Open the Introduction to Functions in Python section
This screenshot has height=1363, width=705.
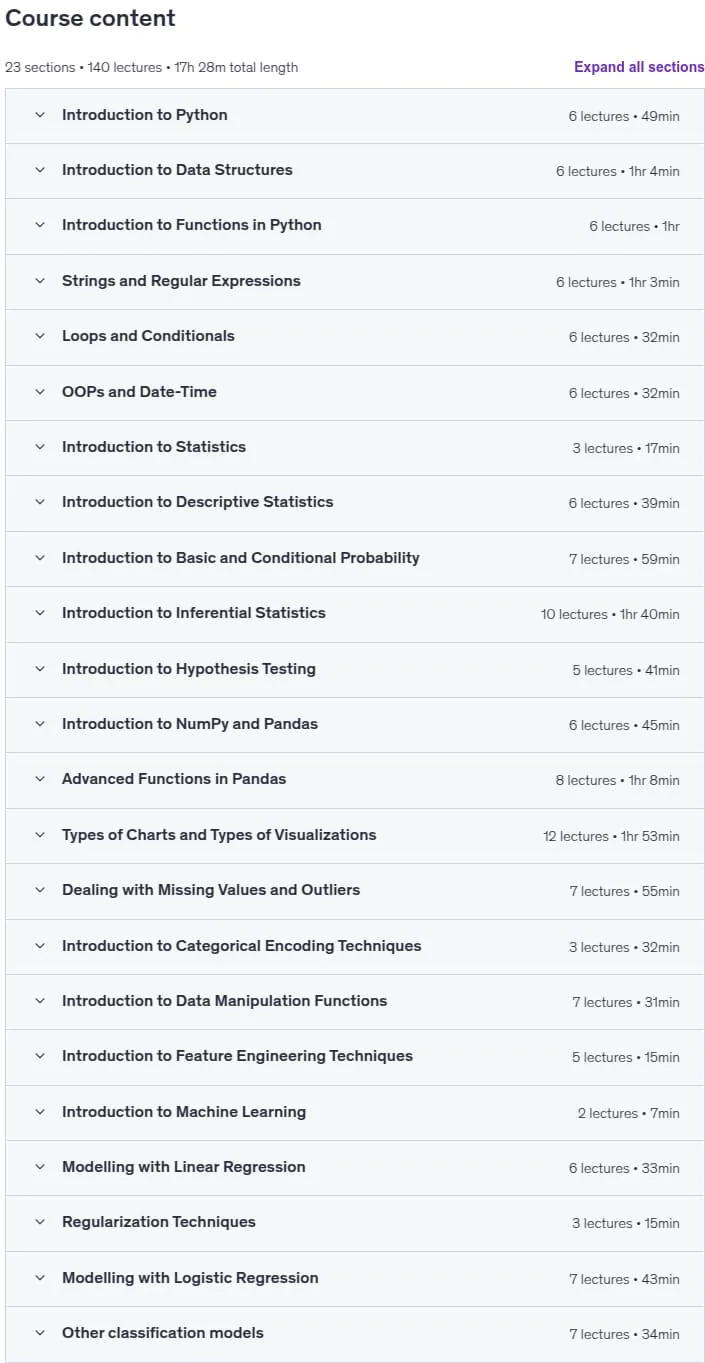(355, 226)
